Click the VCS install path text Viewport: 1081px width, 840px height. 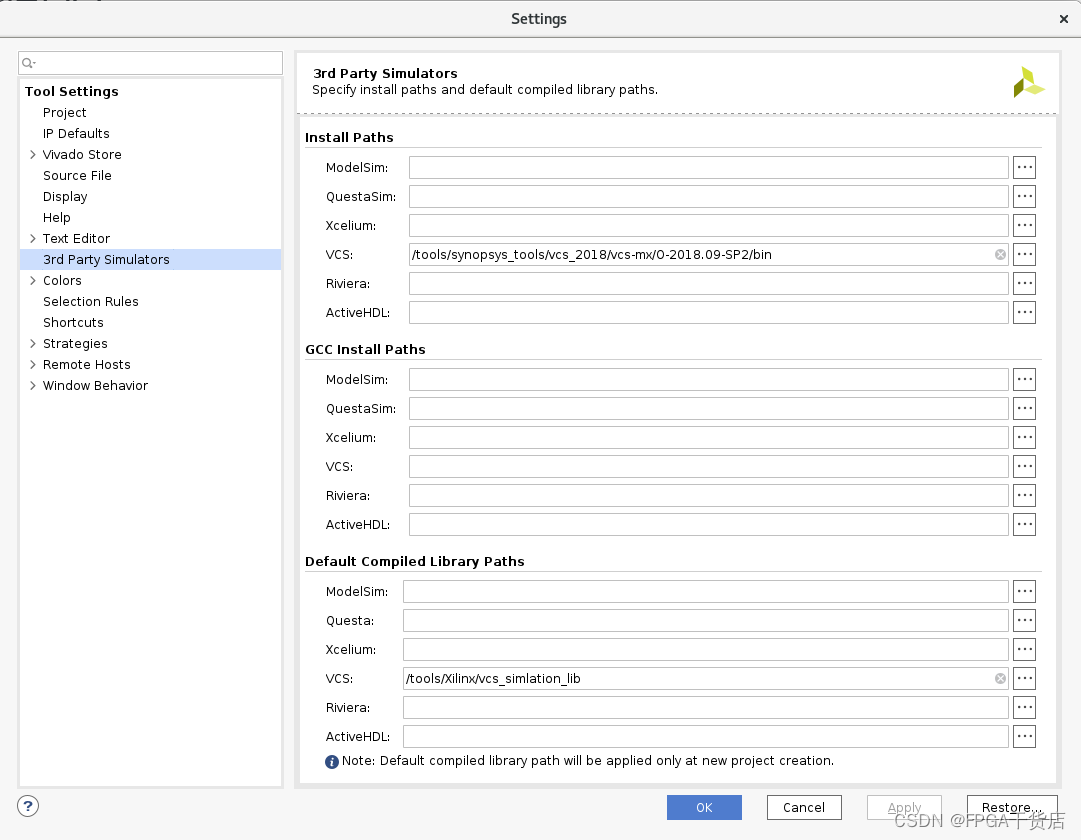(592, 254)
